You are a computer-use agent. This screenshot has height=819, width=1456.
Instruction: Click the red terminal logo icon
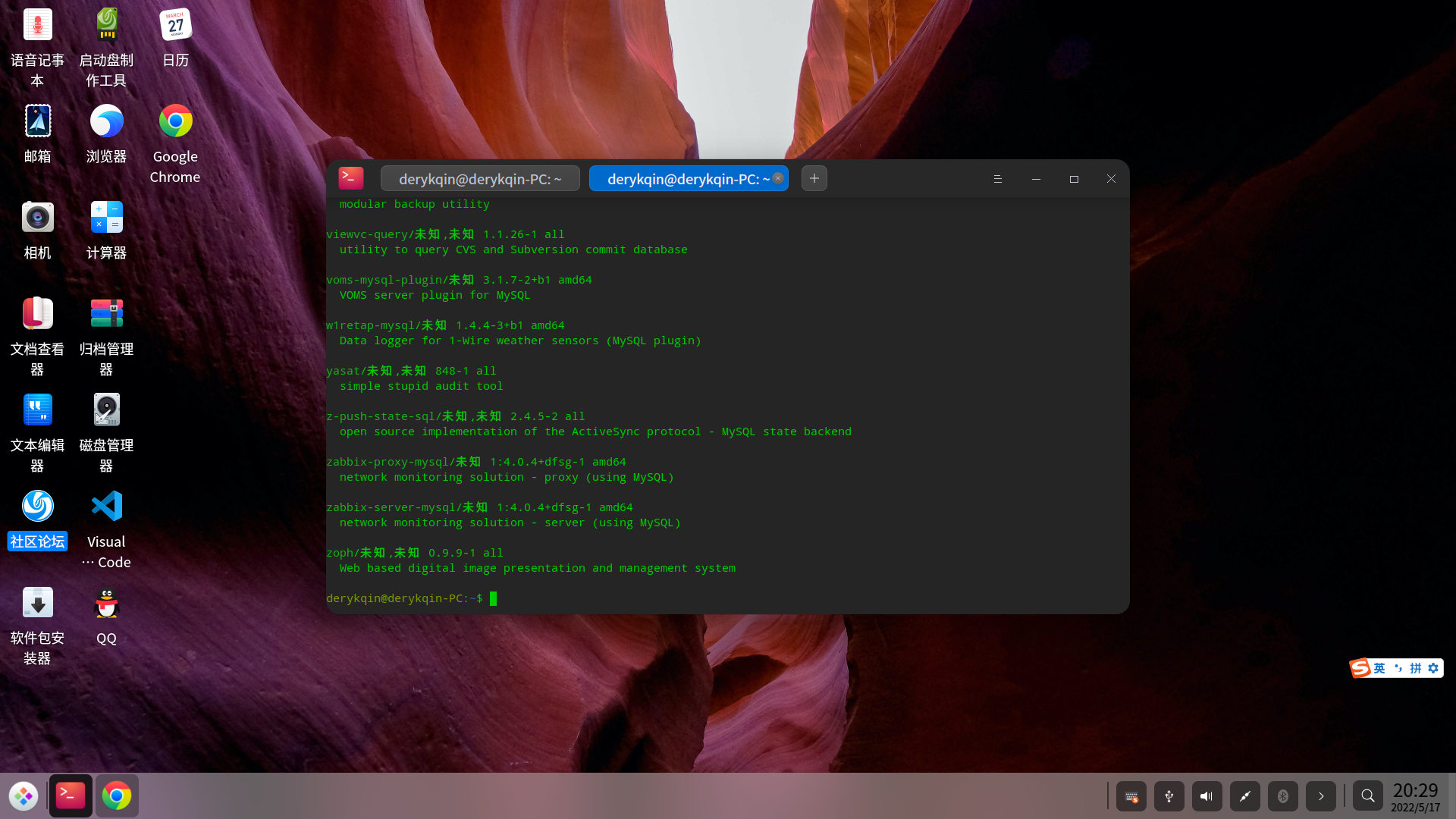click(x=351, y=178)
